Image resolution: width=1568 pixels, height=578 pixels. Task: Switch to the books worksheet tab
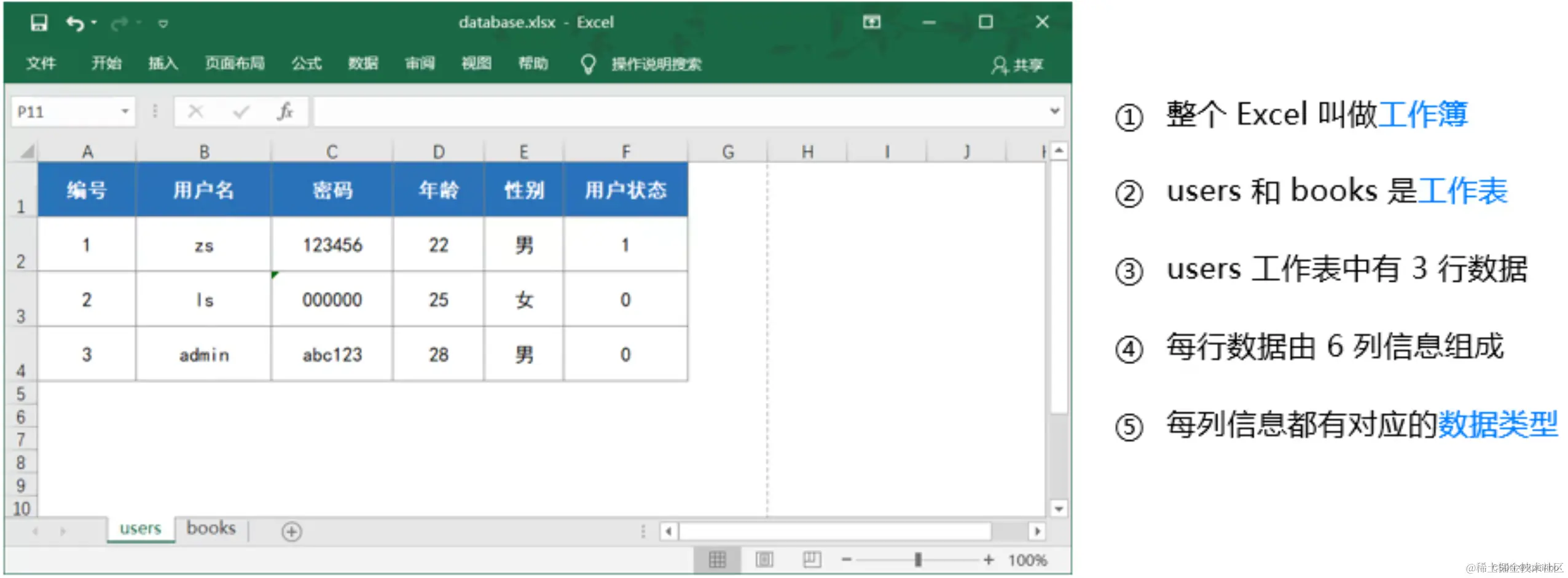tap(210, 528)
